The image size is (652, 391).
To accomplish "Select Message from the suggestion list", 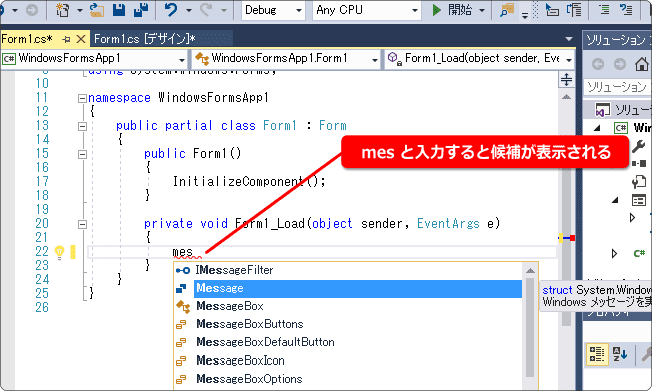I will pos(348,289).
